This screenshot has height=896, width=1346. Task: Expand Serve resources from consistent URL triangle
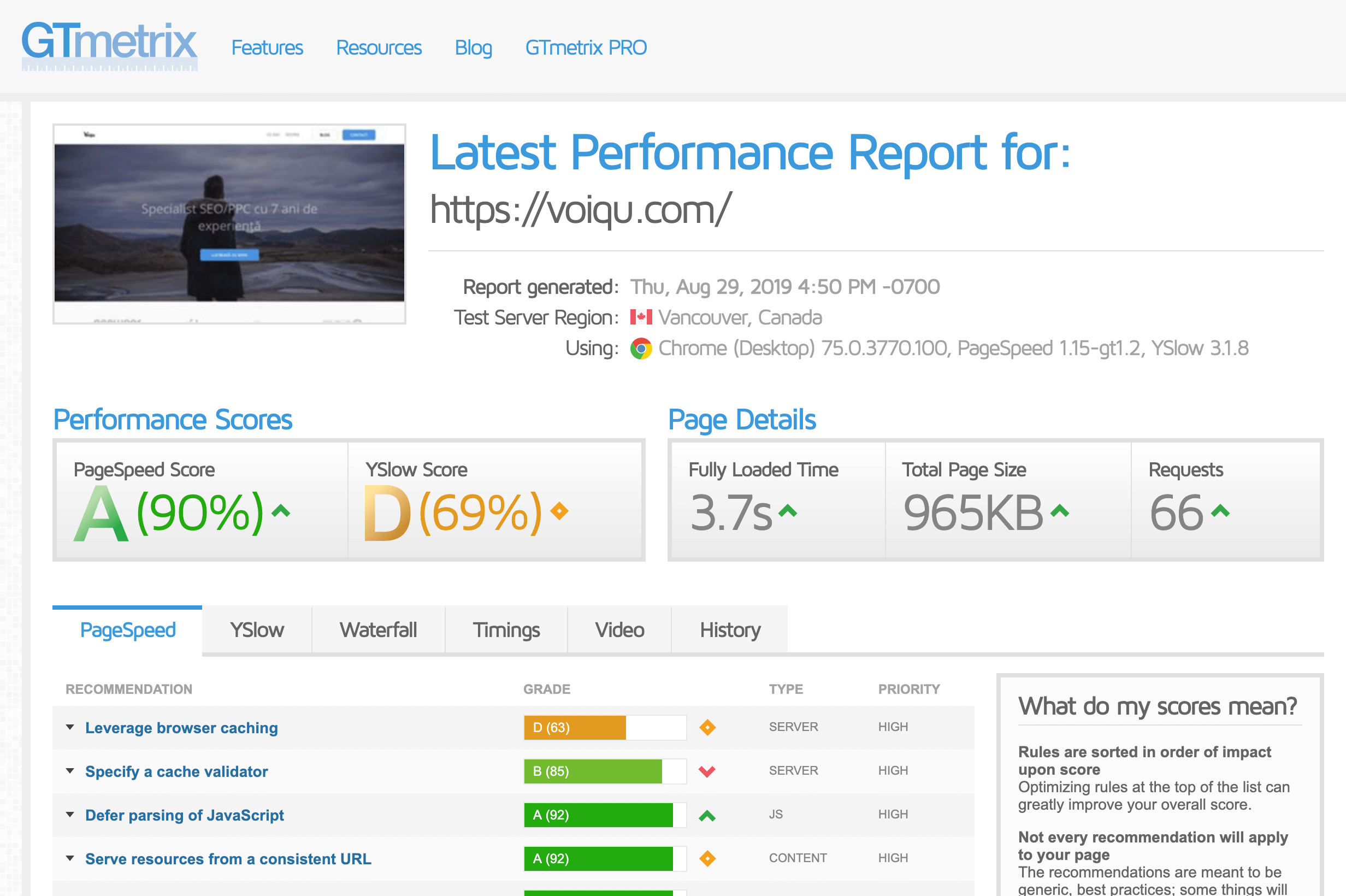click(x=70, y=858)
